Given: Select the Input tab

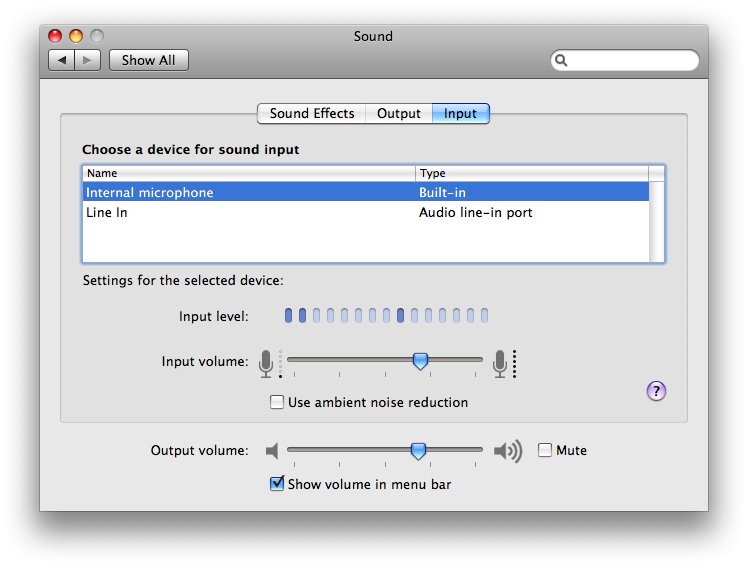Looking at the screenshot, I should pos(460,114).
